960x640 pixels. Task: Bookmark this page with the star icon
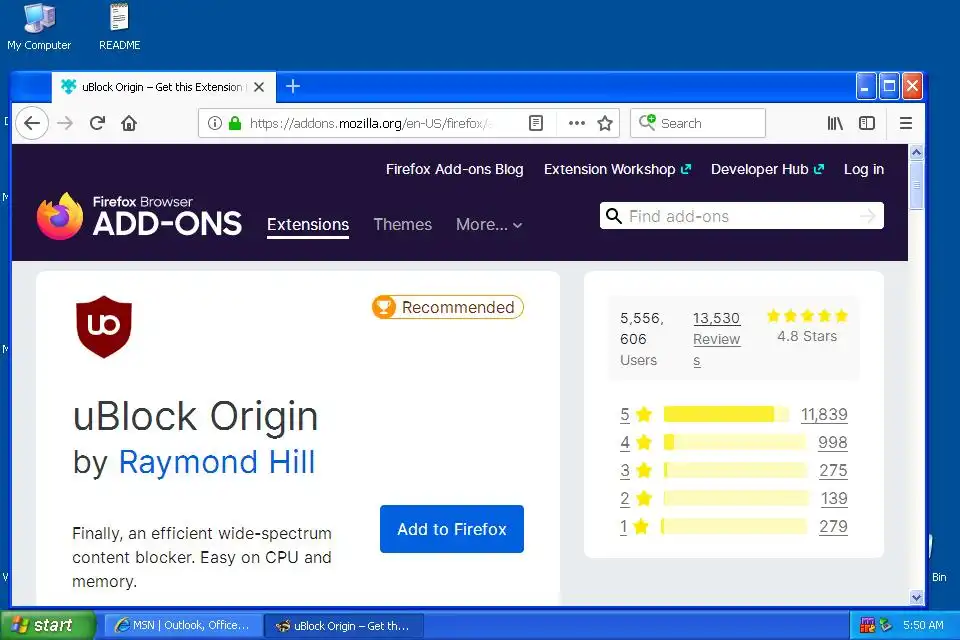pyautogui.click(x=605, y=123)
